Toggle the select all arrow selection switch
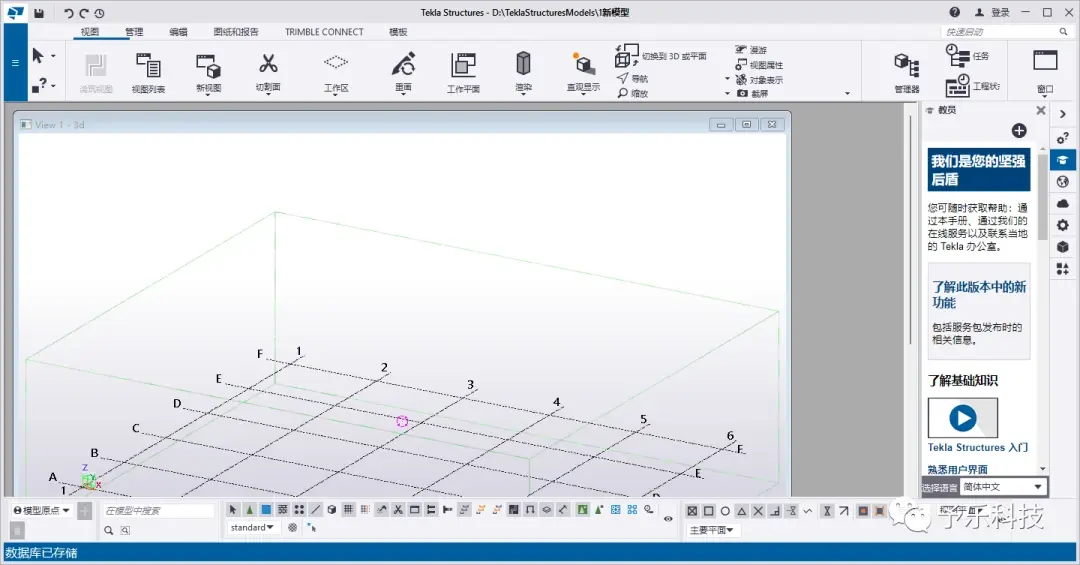1080x565 pixels. click(x=233, y=510)
